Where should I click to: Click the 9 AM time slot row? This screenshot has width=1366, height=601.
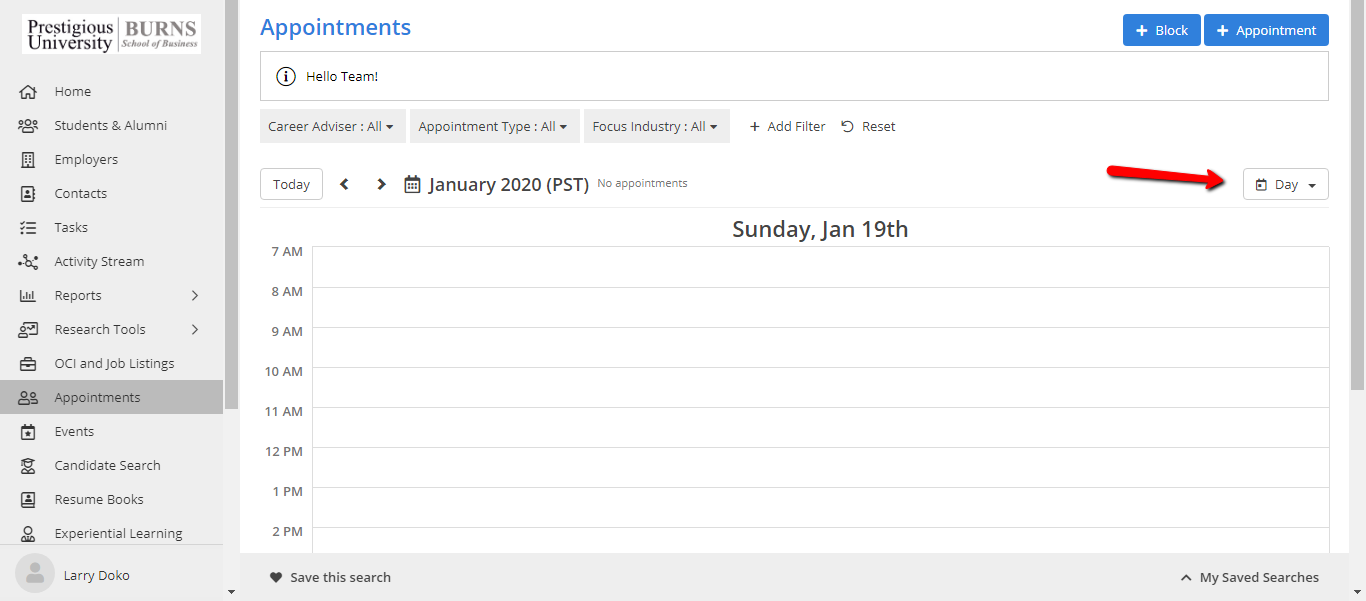coord(820,347)
